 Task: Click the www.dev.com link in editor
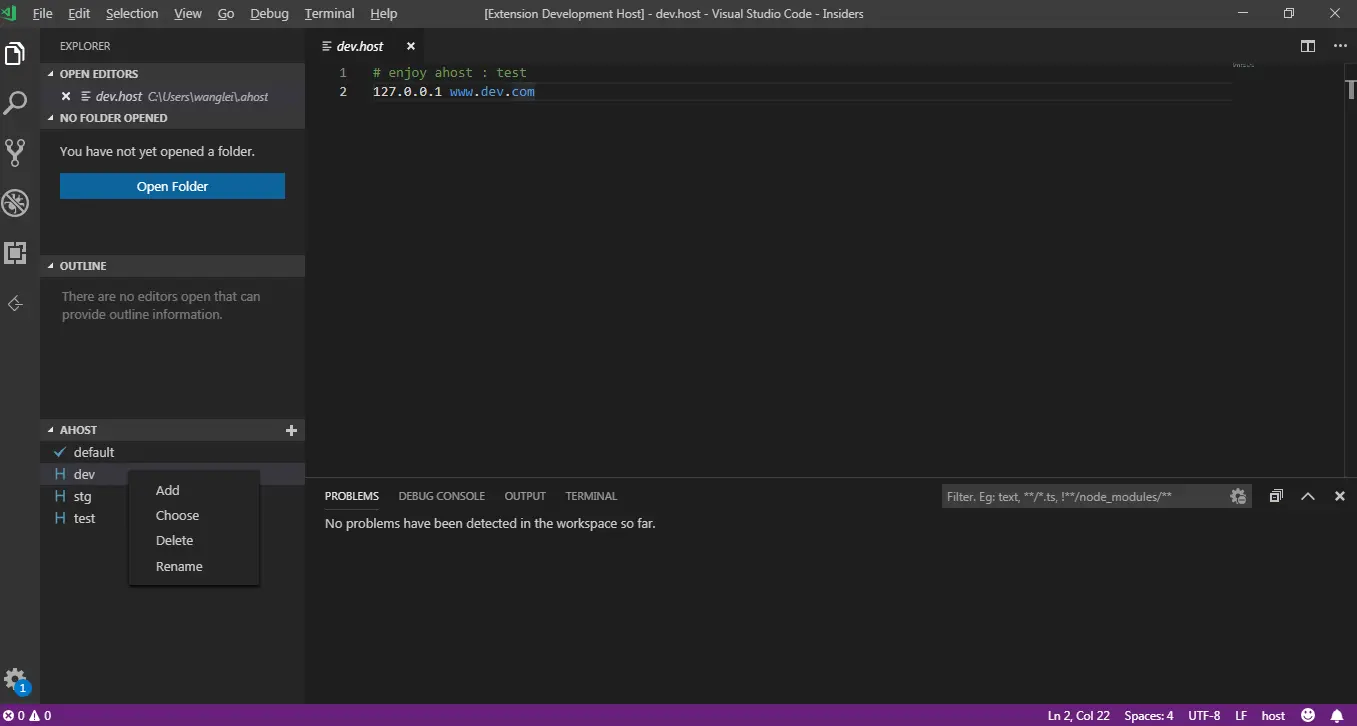(x=492, y=92)
